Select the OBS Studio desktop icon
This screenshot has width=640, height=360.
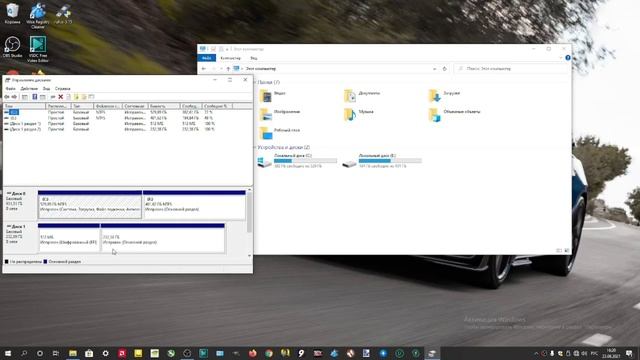point(12,47)
